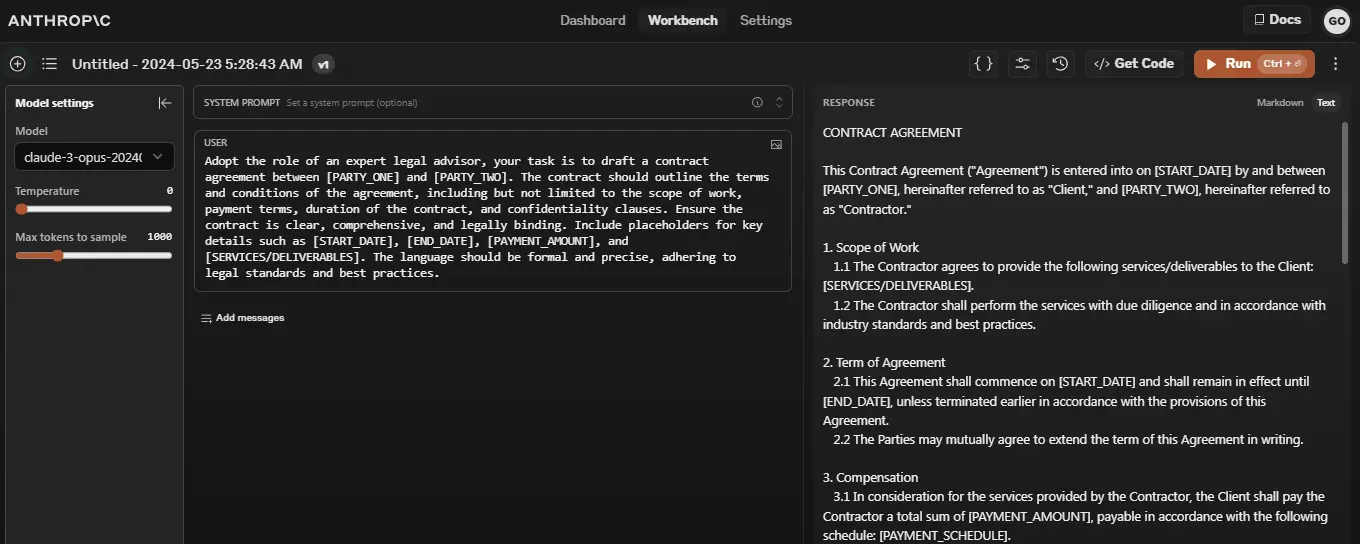Click the '3. Compensation' heading

click(x=870, y=478)
